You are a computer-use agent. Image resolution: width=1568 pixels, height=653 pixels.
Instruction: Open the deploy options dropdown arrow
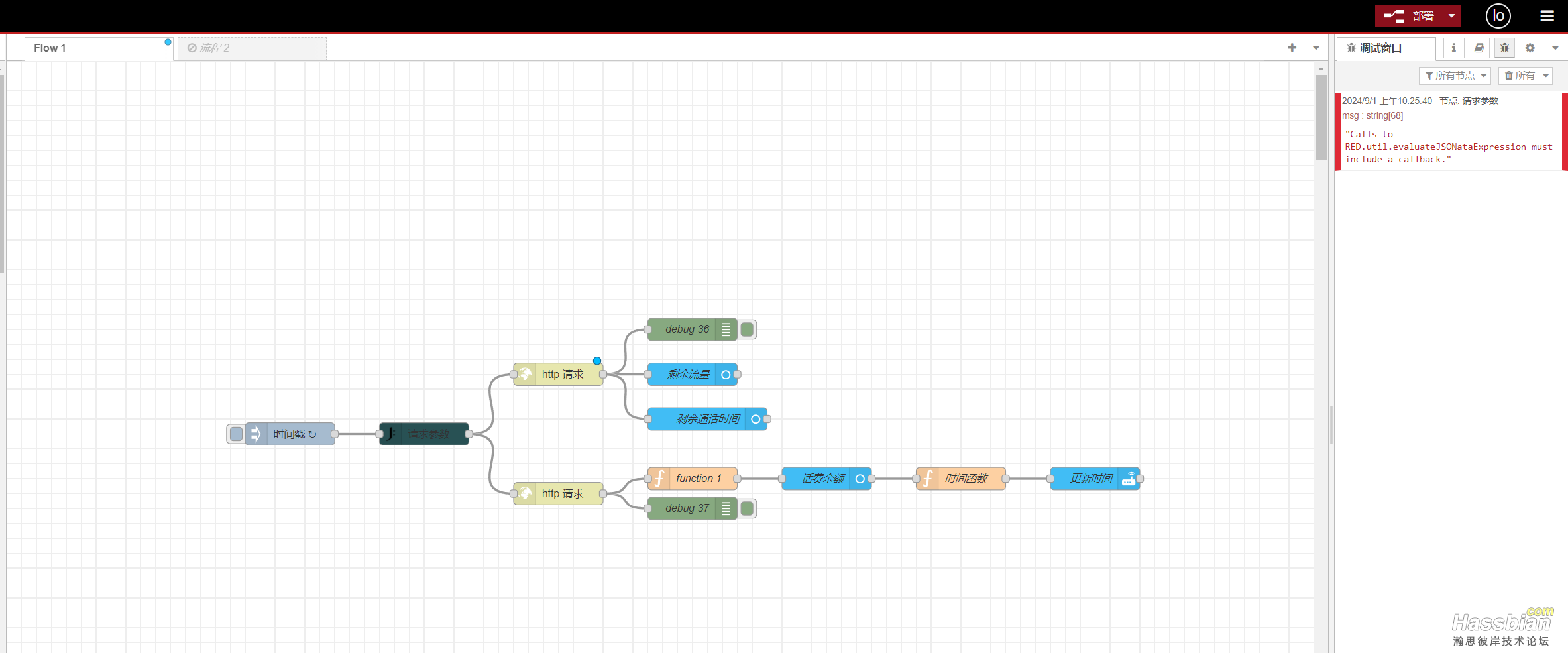pos(1452,16)
